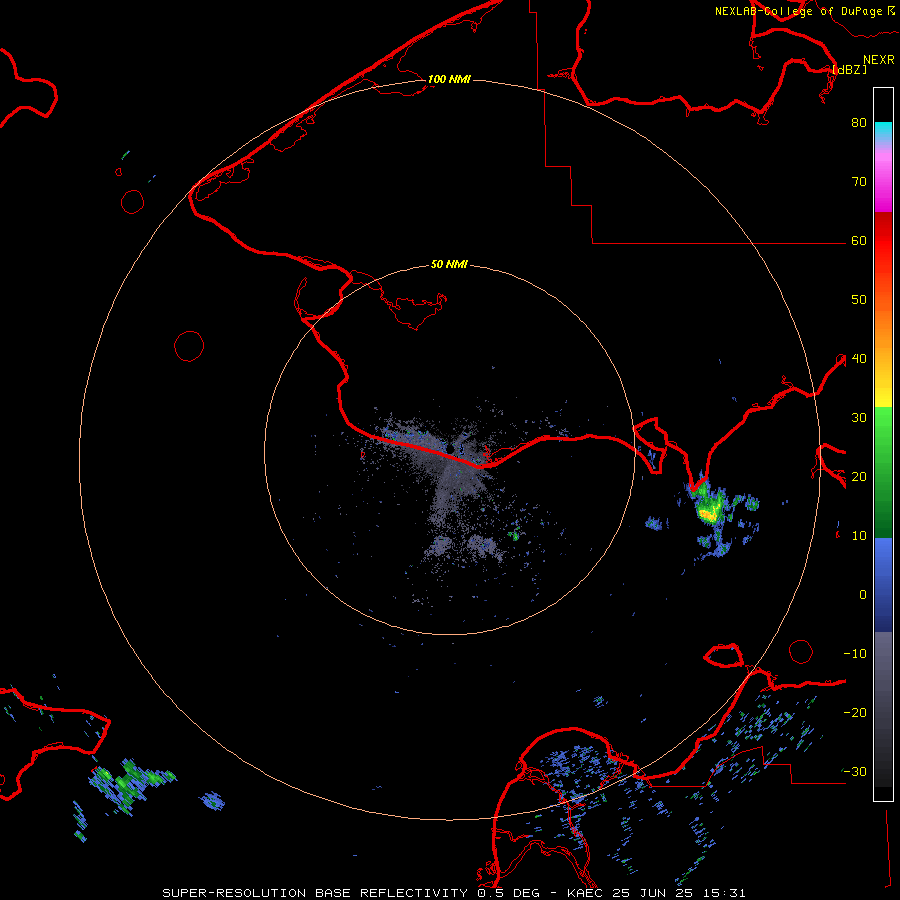The image size is (900, 900).
Task: Click the -10 value on the color scale
Action: pyautogui.click(x=855, y=654)
